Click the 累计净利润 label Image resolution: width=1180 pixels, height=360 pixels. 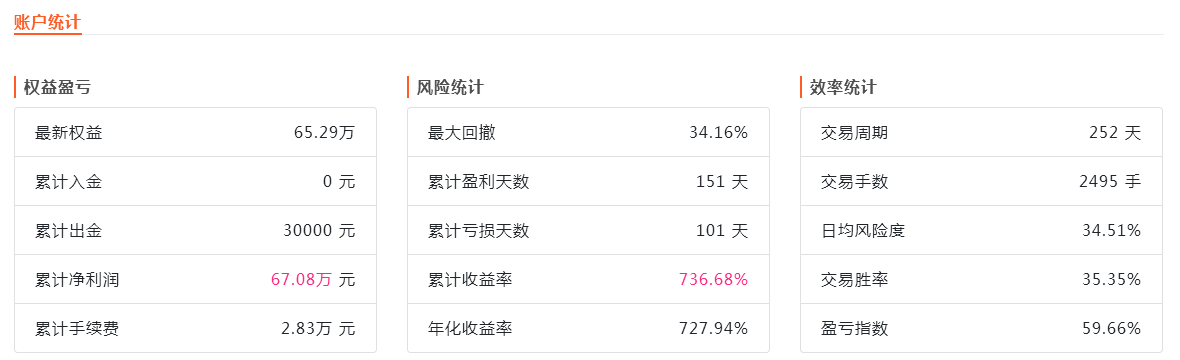click(x=77, y=279)
